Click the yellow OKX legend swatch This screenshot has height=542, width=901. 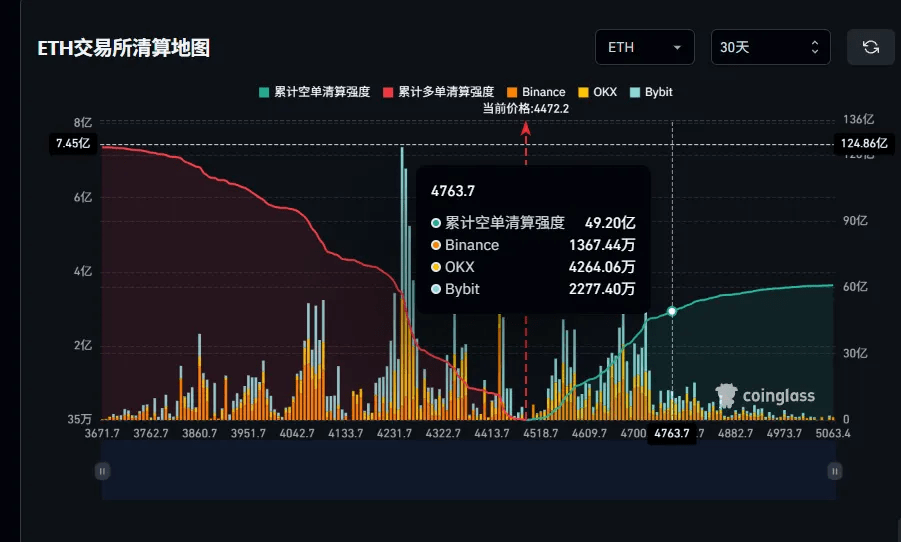pos(583,93)
